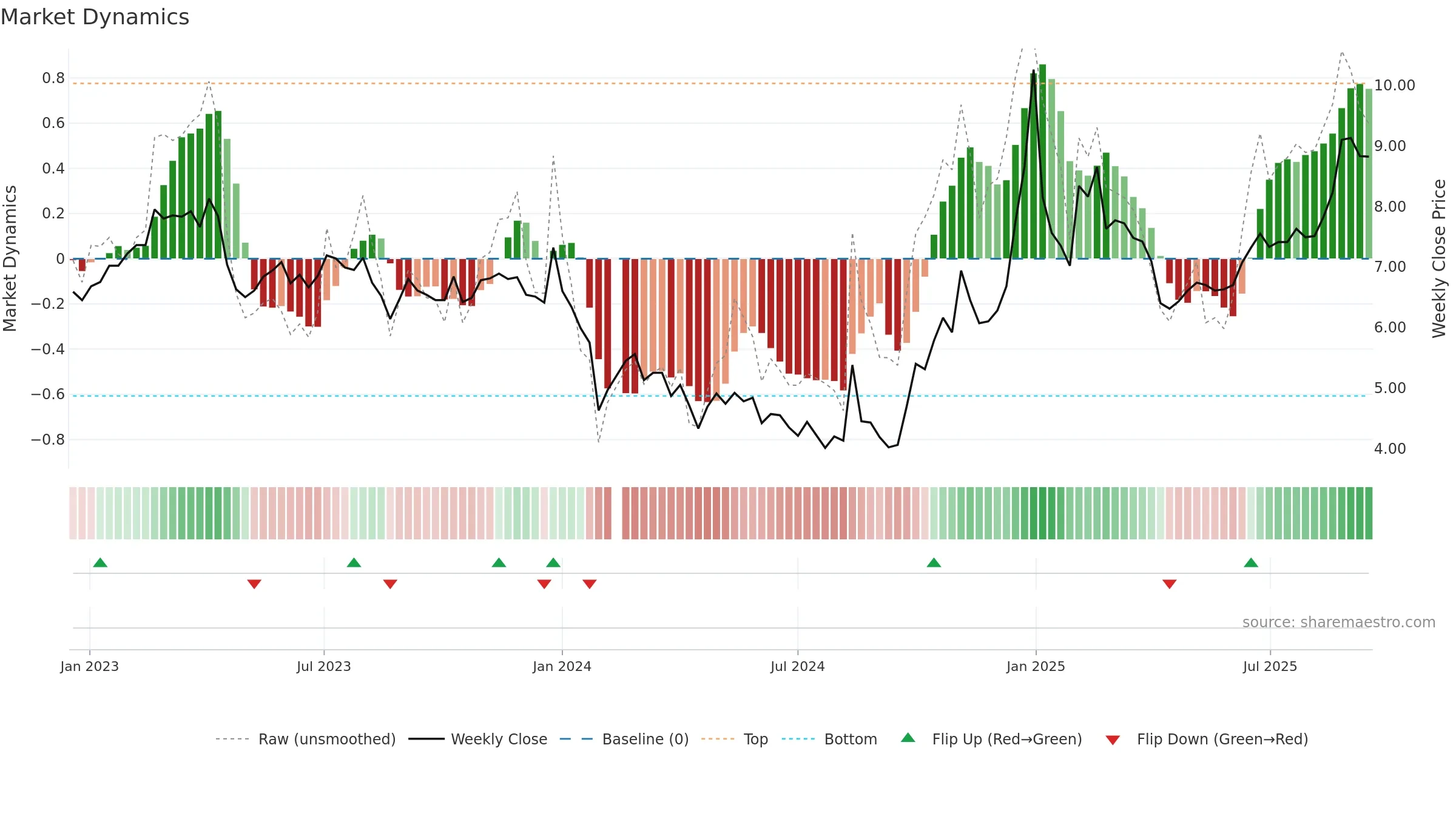Select the first red flip-down marker before Jul 2023
The width and height of the screenshot is (1456, 819).
[254, 584]
